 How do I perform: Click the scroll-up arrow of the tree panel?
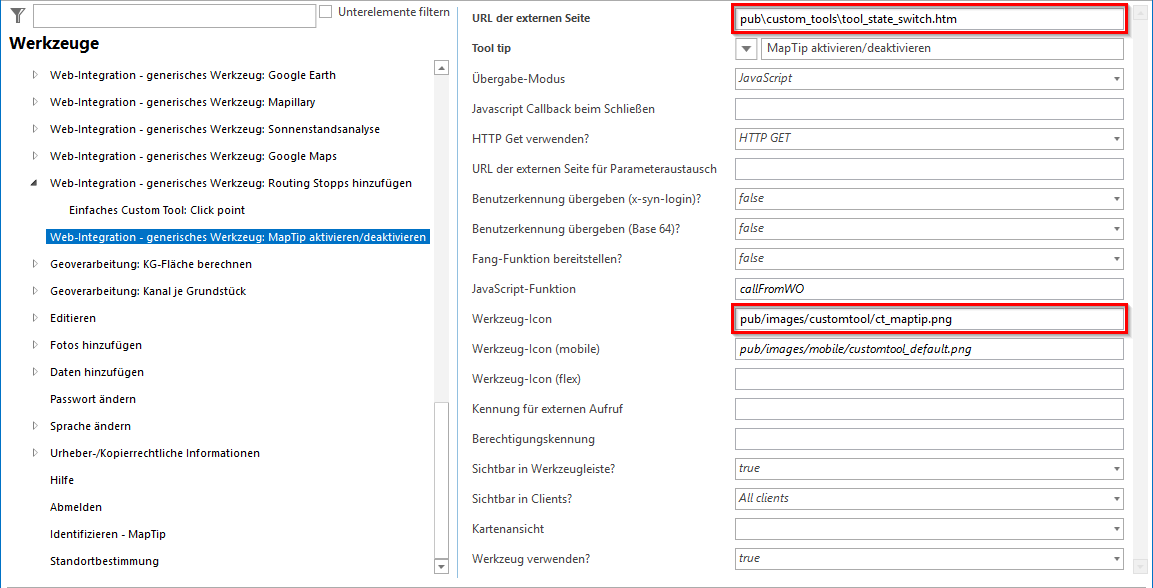[441, 67]
